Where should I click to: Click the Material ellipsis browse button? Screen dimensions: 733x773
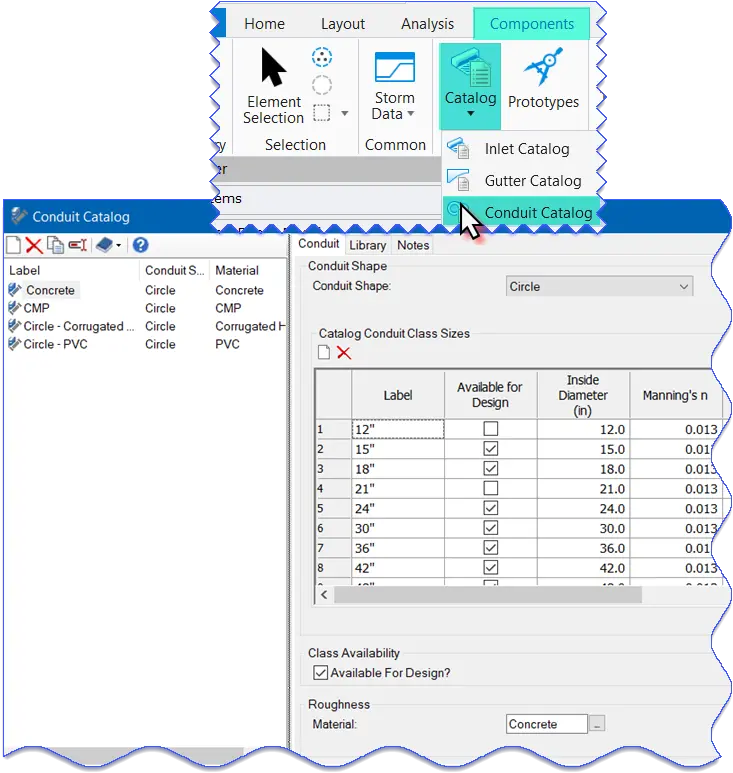tap(597, 724)
